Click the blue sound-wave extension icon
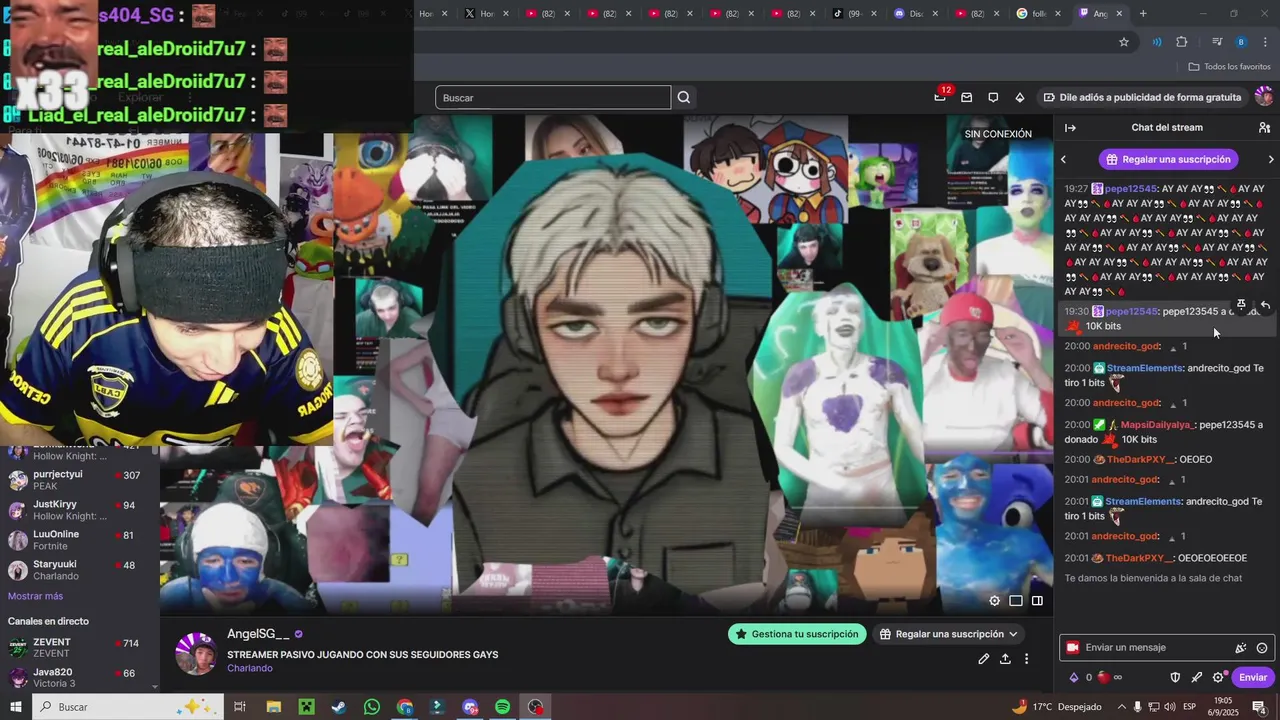The width and height of the screenshot is (1280, 720). (x=1157, y=42)
